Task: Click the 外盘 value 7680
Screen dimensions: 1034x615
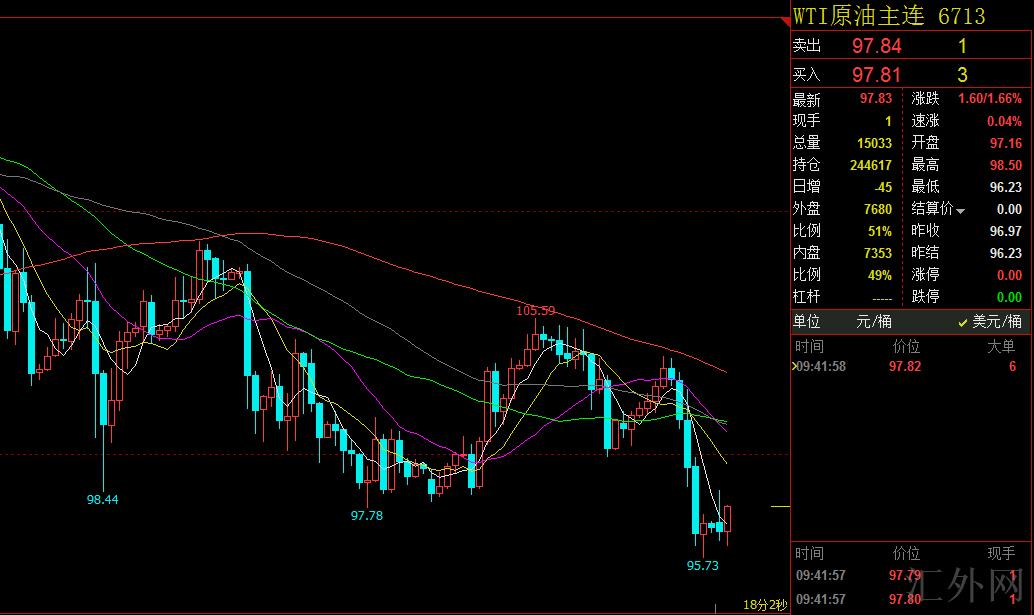Action: point(878,209)
